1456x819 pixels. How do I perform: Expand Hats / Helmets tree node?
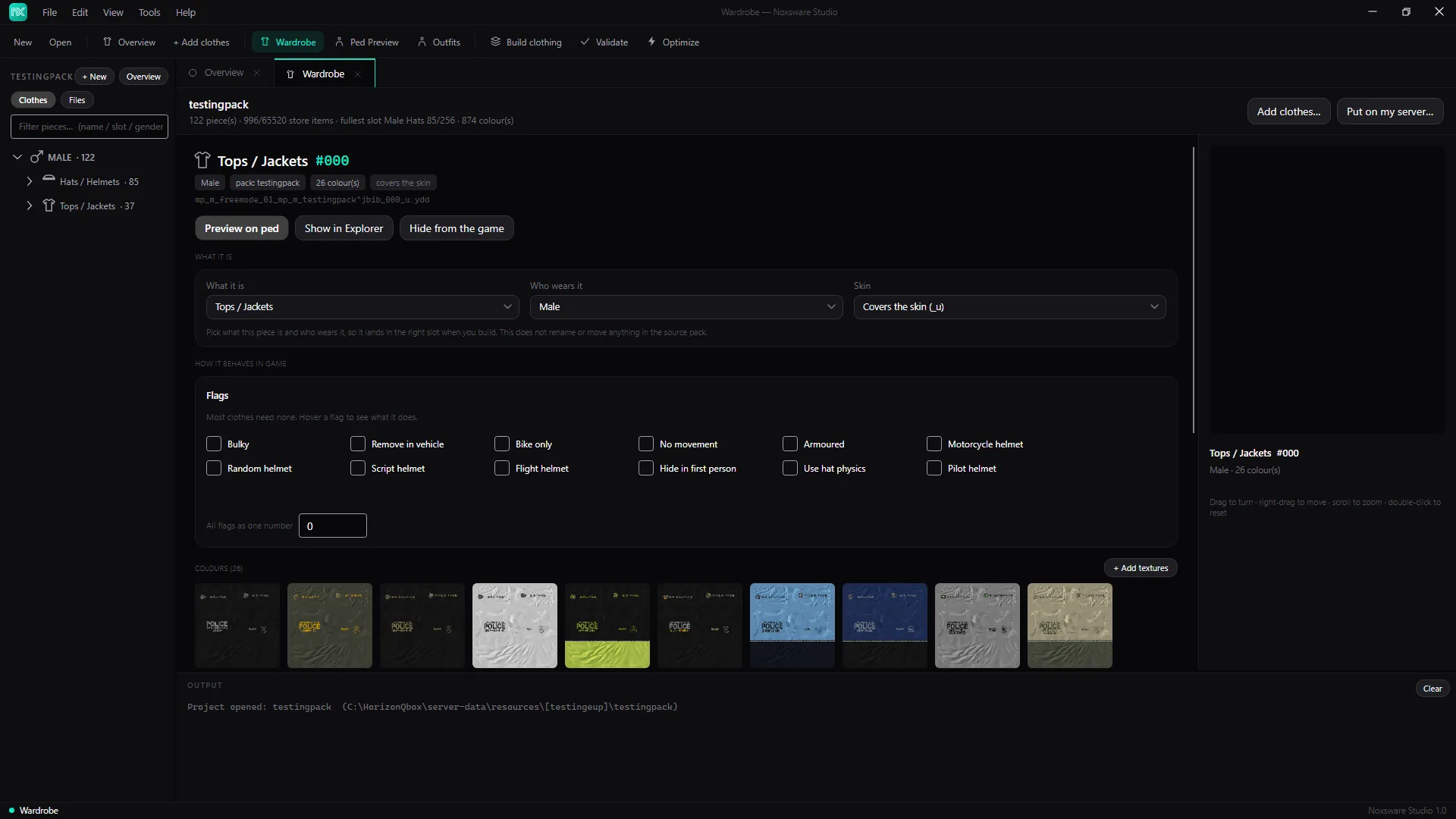(x=30, y=181)
